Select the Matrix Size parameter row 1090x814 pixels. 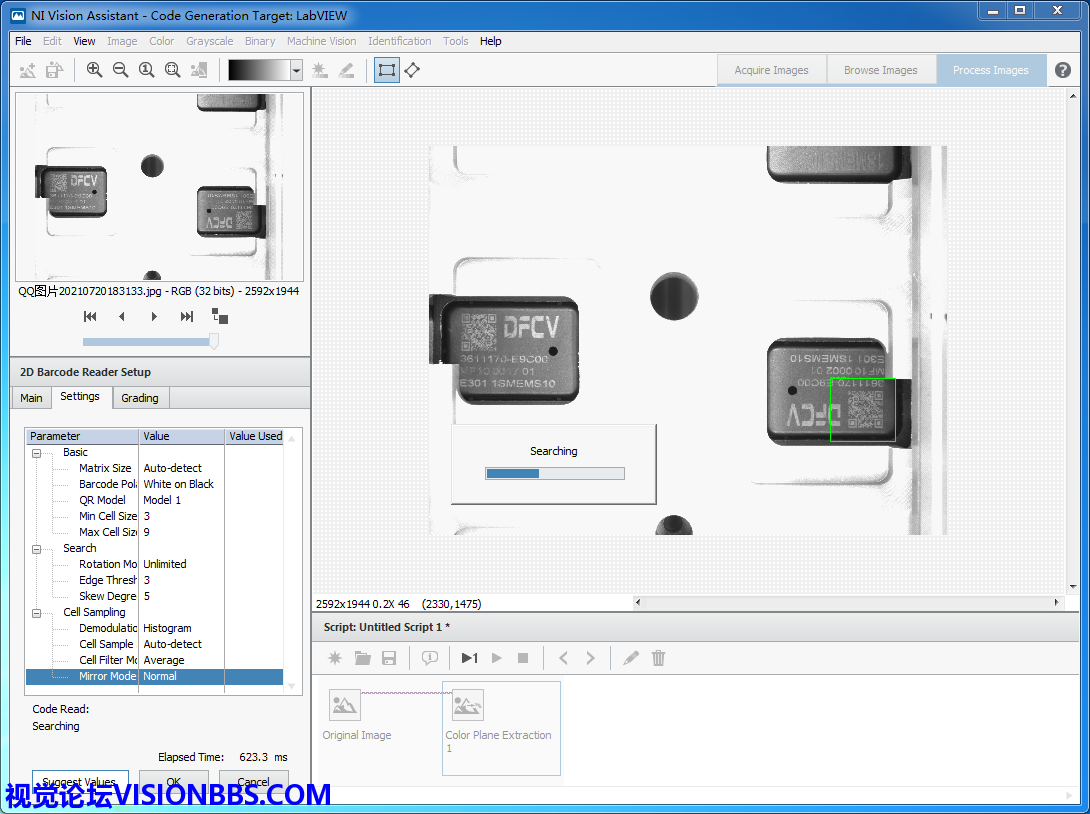point(154,469)
